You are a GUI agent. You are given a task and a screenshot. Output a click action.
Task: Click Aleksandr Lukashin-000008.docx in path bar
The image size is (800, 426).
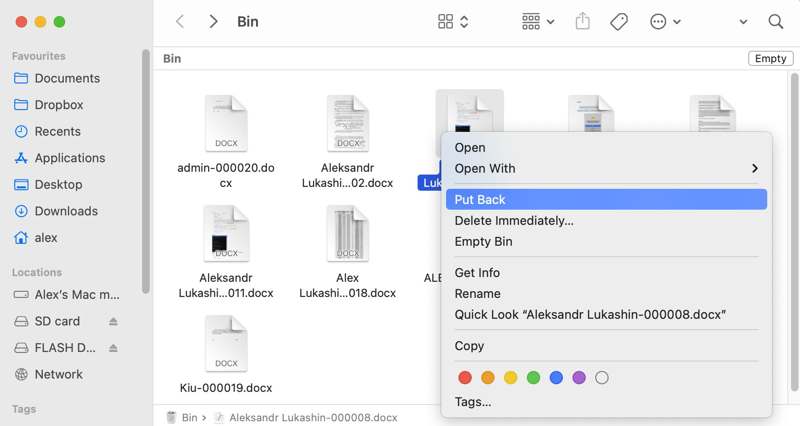(x=306, y=417)
